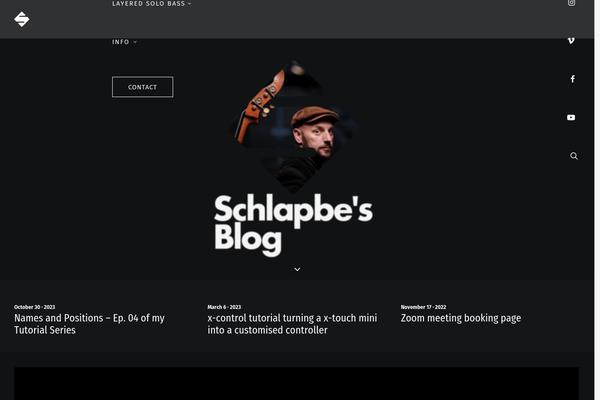This screenshot has width=600, height=400.
Task: Open the Vimeo icon link
Action: point(571,41)
